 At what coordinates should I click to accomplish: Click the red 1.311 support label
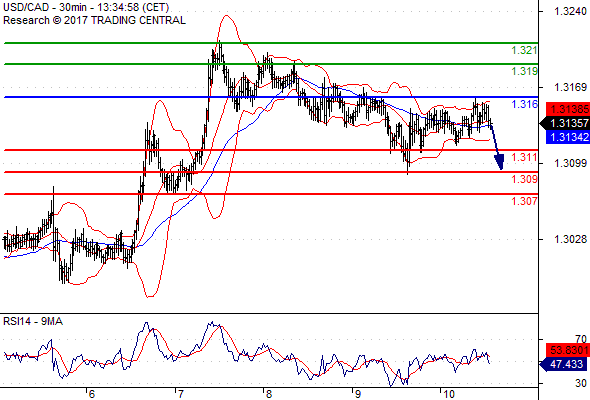524,157
